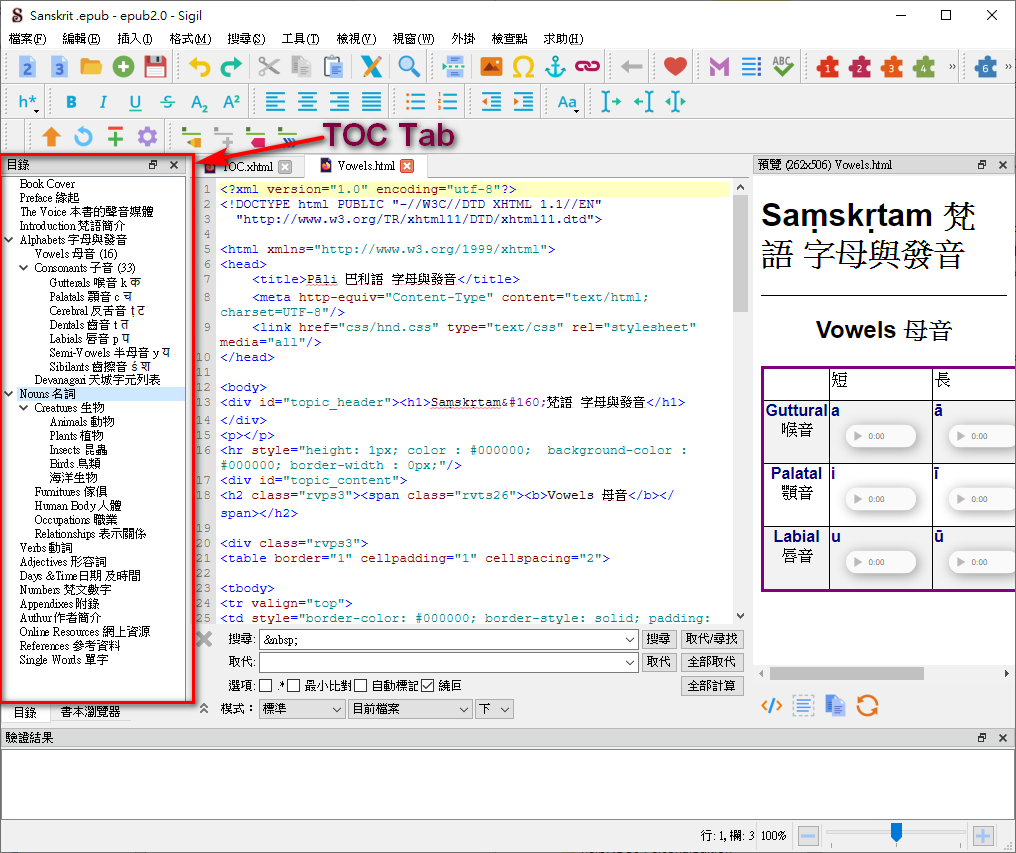Adjust the zoom slider handle
This screenshot has width=1016, height=853.
[x=896, y=832]
